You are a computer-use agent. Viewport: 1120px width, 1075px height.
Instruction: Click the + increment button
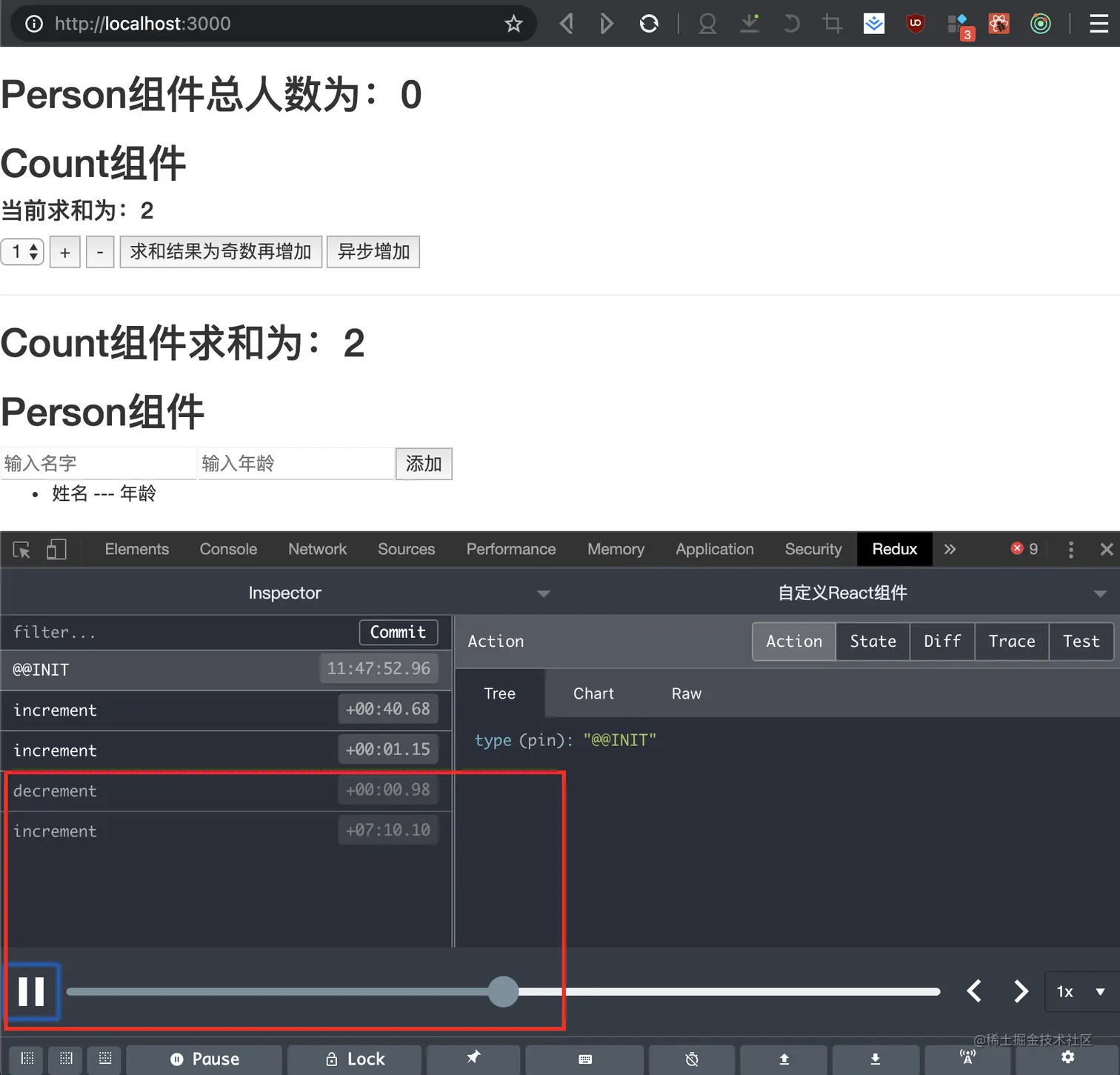[65, 252]
